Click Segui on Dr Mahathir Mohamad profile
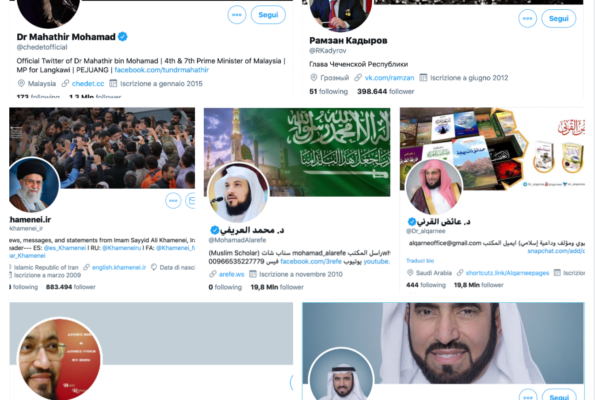This screenshot has height=400, width=595. 268,15
